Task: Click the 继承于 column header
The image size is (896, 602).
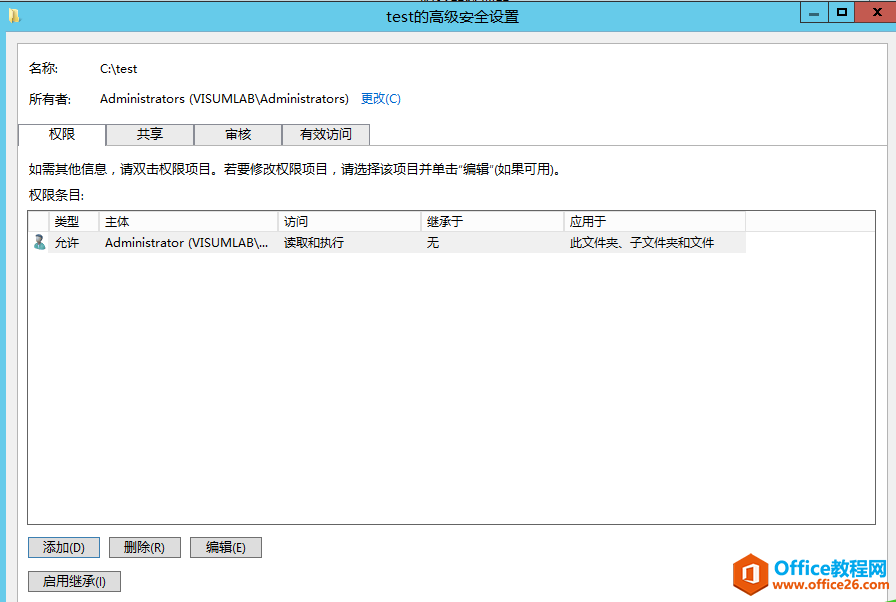Action: 492,221
